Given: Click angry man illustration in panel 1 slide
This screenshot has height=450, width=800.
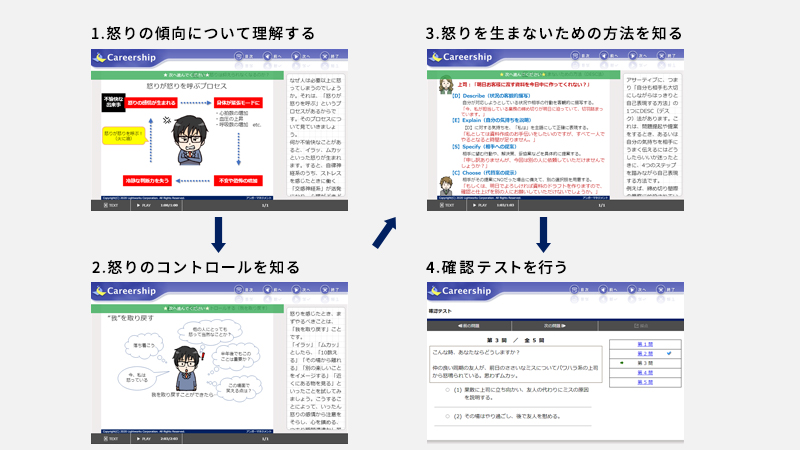Looking at the screenshot, I should (x=189, y=140).
